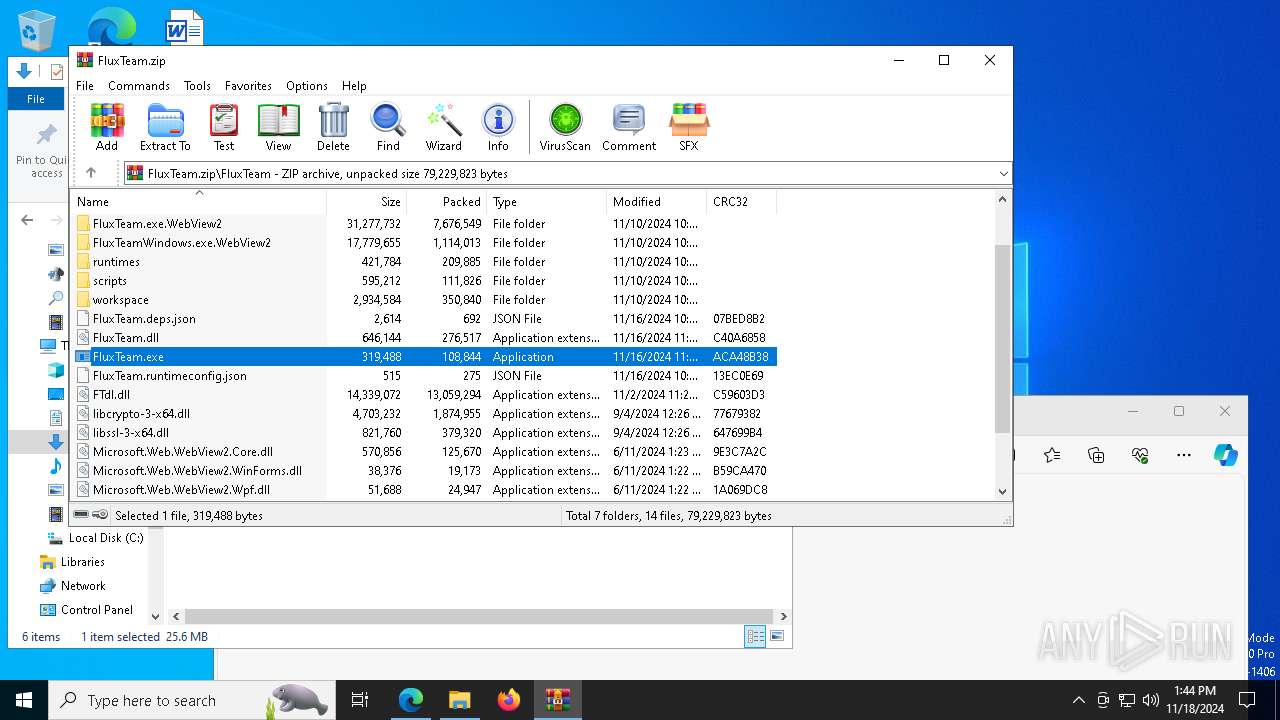Open the Comment tool

tap(629, 127)
